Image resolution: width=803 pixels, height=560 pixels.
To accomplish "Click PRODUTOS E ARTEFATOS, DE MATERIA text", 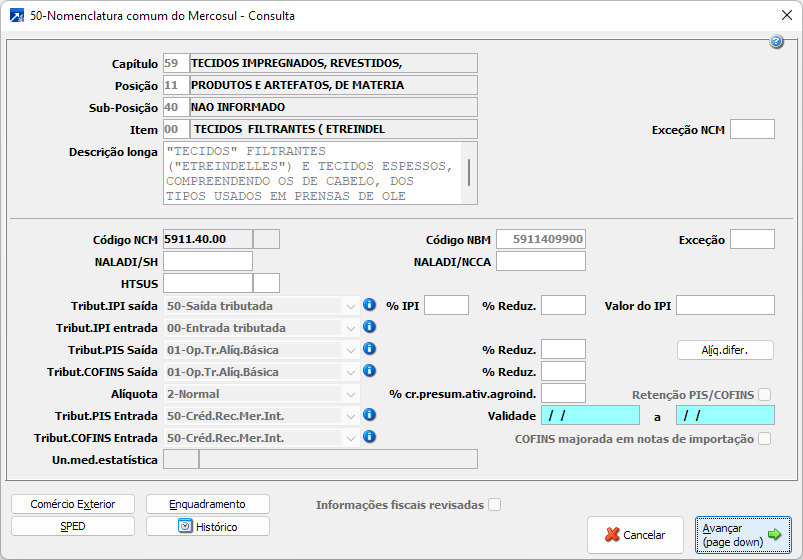I will [298, 85].
